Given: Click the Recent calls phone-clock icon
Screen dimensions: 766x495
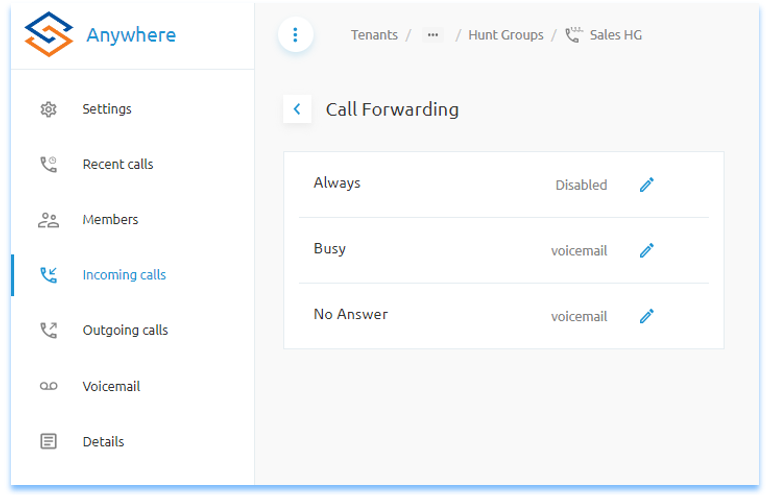Looking at the screenshot, I should pos(48,164).
